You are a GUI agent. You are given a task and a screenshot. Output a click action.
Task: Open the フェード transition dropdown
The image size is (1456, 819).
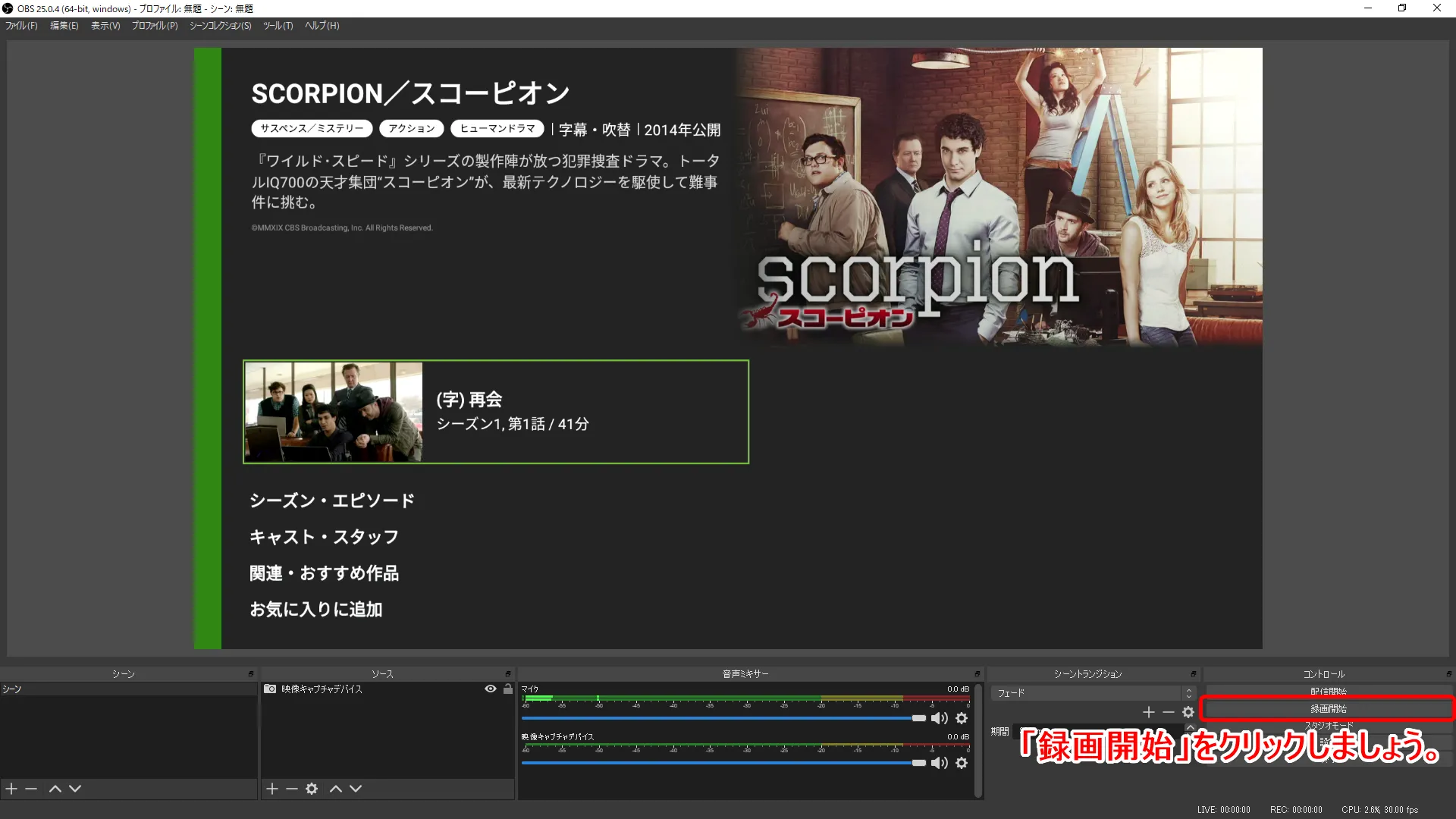pos(1093,693)
